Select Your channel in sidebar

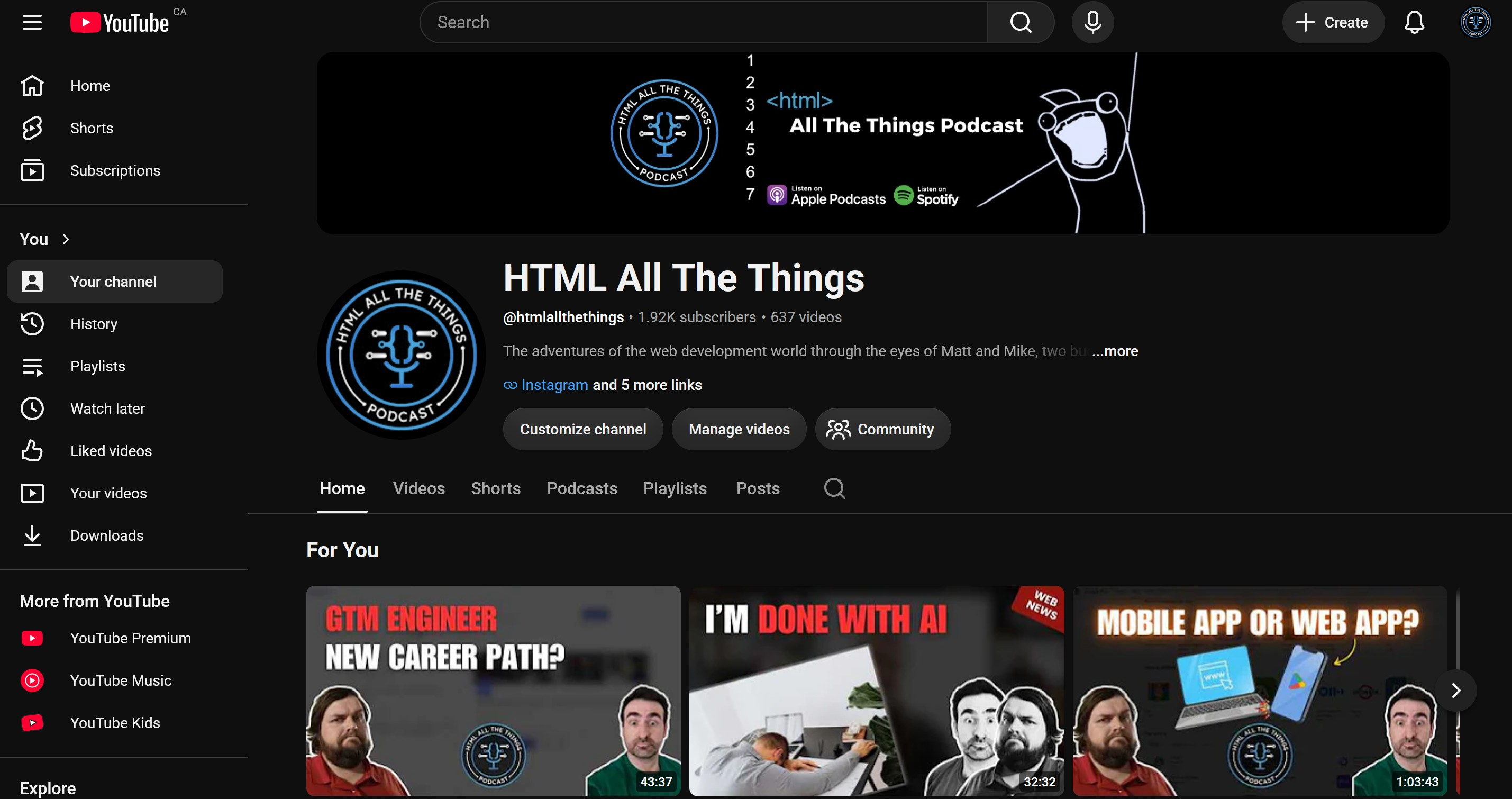pyautogui.click(x=114, y=282)
